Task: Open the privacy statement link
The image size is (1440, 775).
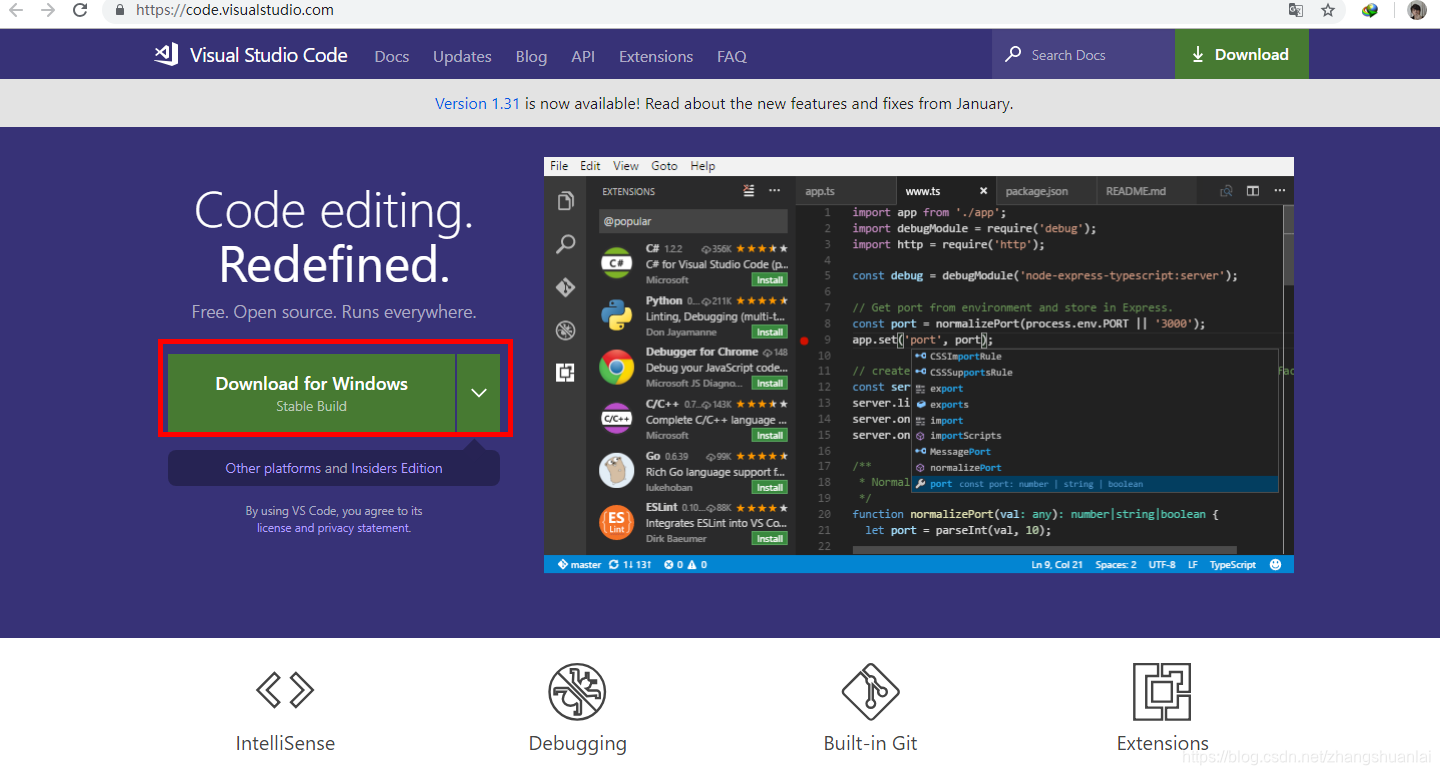Action: (x=364, y=528)
